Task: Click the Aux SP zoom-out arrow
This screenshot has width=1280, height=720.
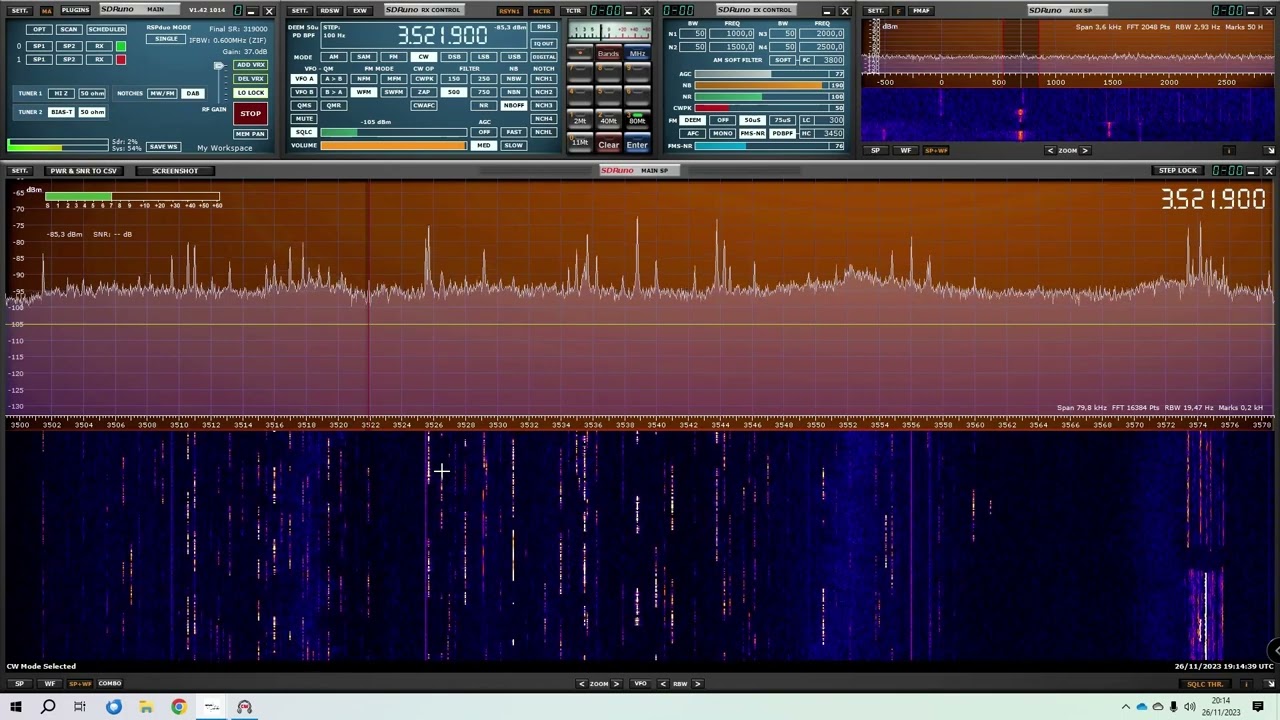Action: (1050, 151)
